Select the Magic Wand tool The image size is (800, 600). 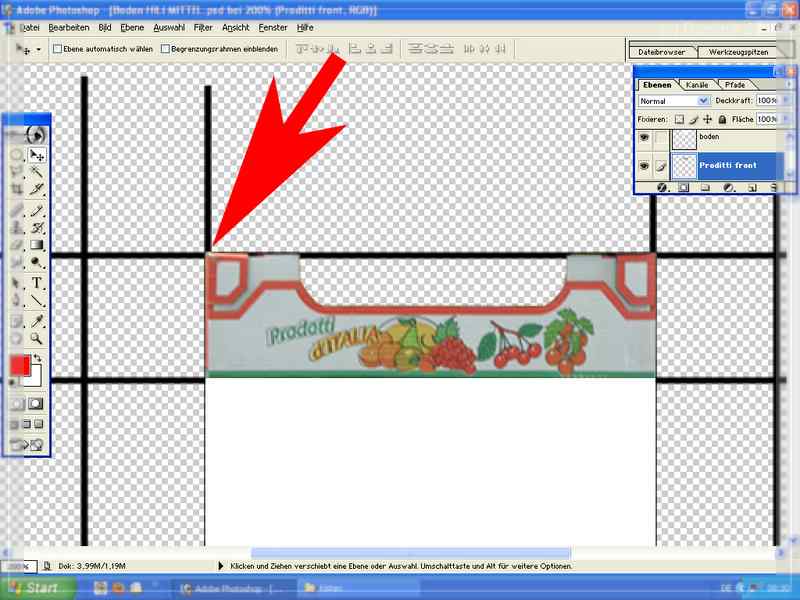tap(36, 172)
